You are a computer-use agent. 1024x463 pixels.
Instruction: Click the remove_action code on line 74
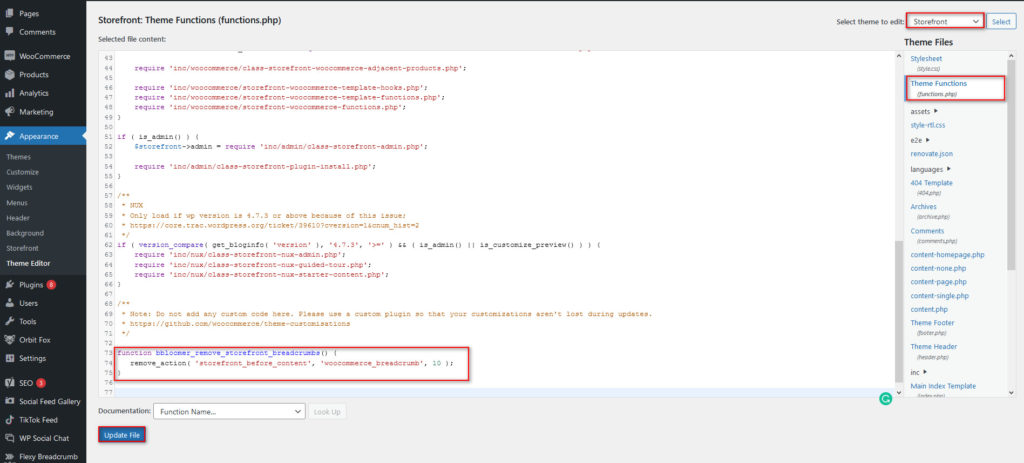click(291, 362)
